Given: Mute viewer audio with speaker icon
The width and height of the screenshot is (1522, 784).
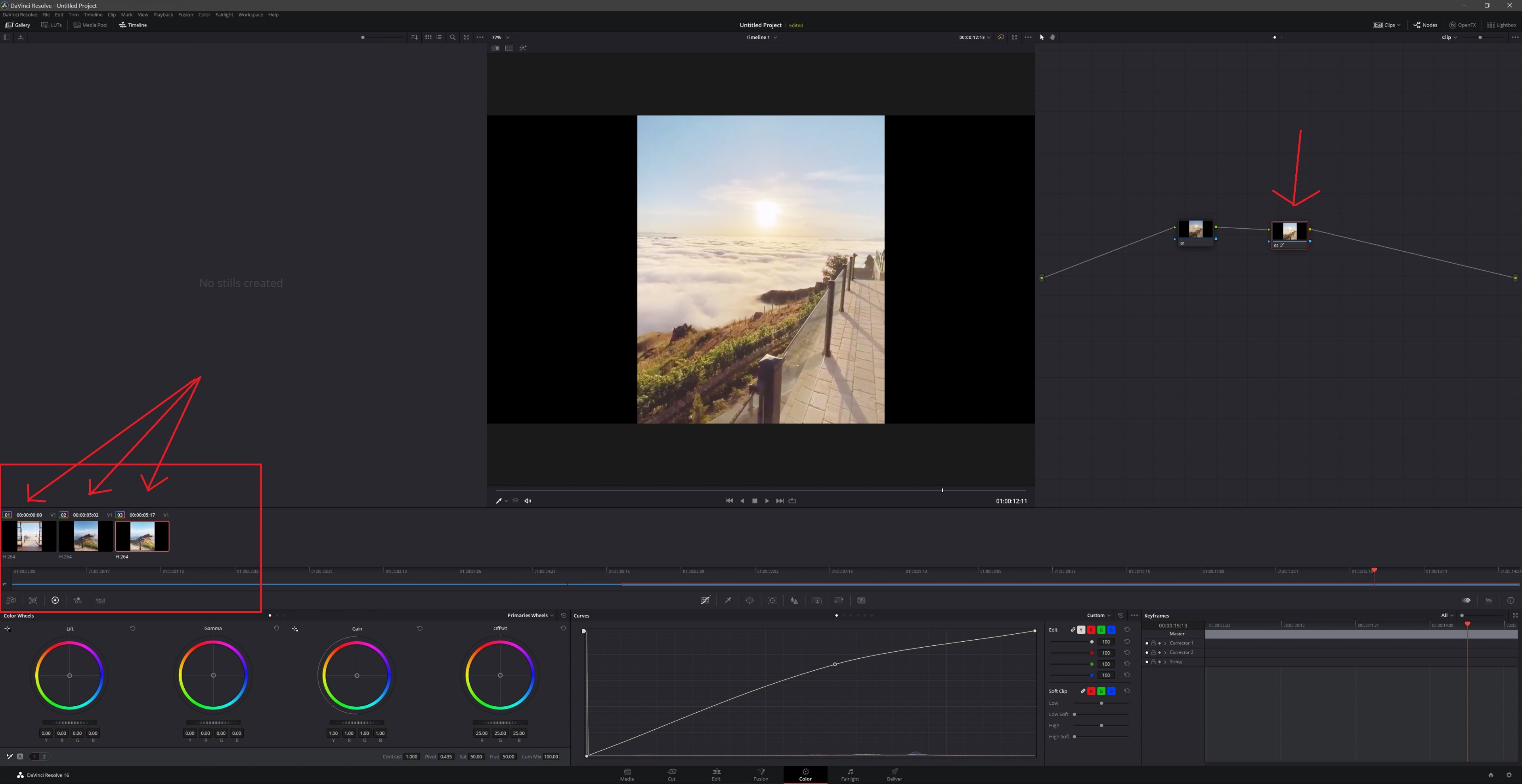Looking at the screenshot, I should point(528,501).
